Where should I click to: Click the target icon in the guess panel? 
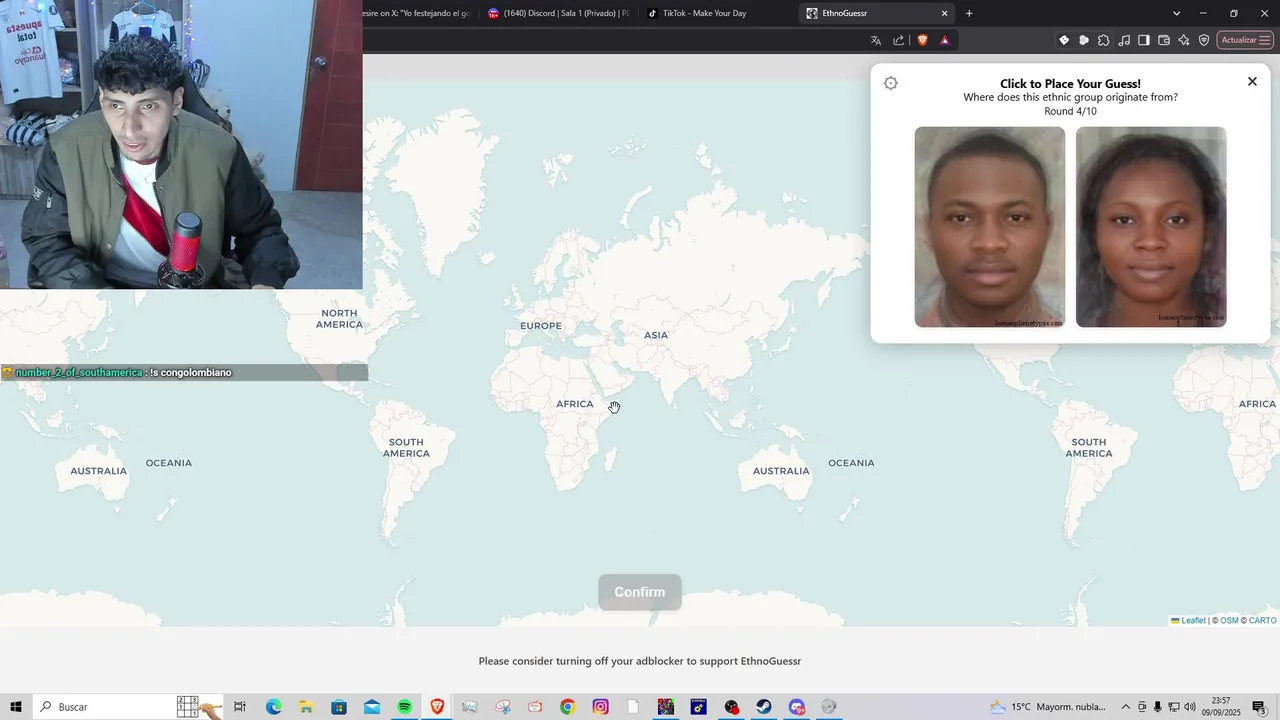coord(891,83)
